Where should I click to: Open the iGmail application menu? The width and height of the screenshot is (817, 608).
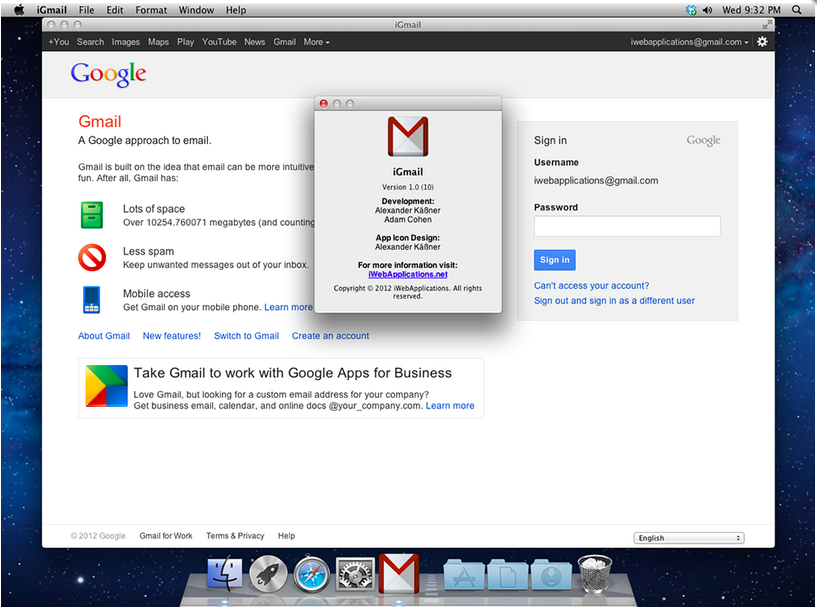coord(52,10)
